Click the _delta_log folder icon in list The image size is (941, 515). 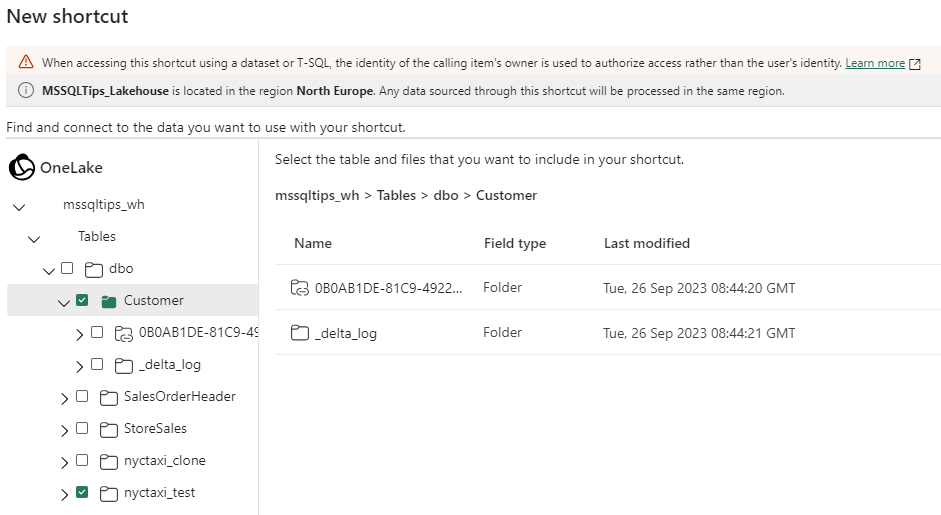[299, 333]
